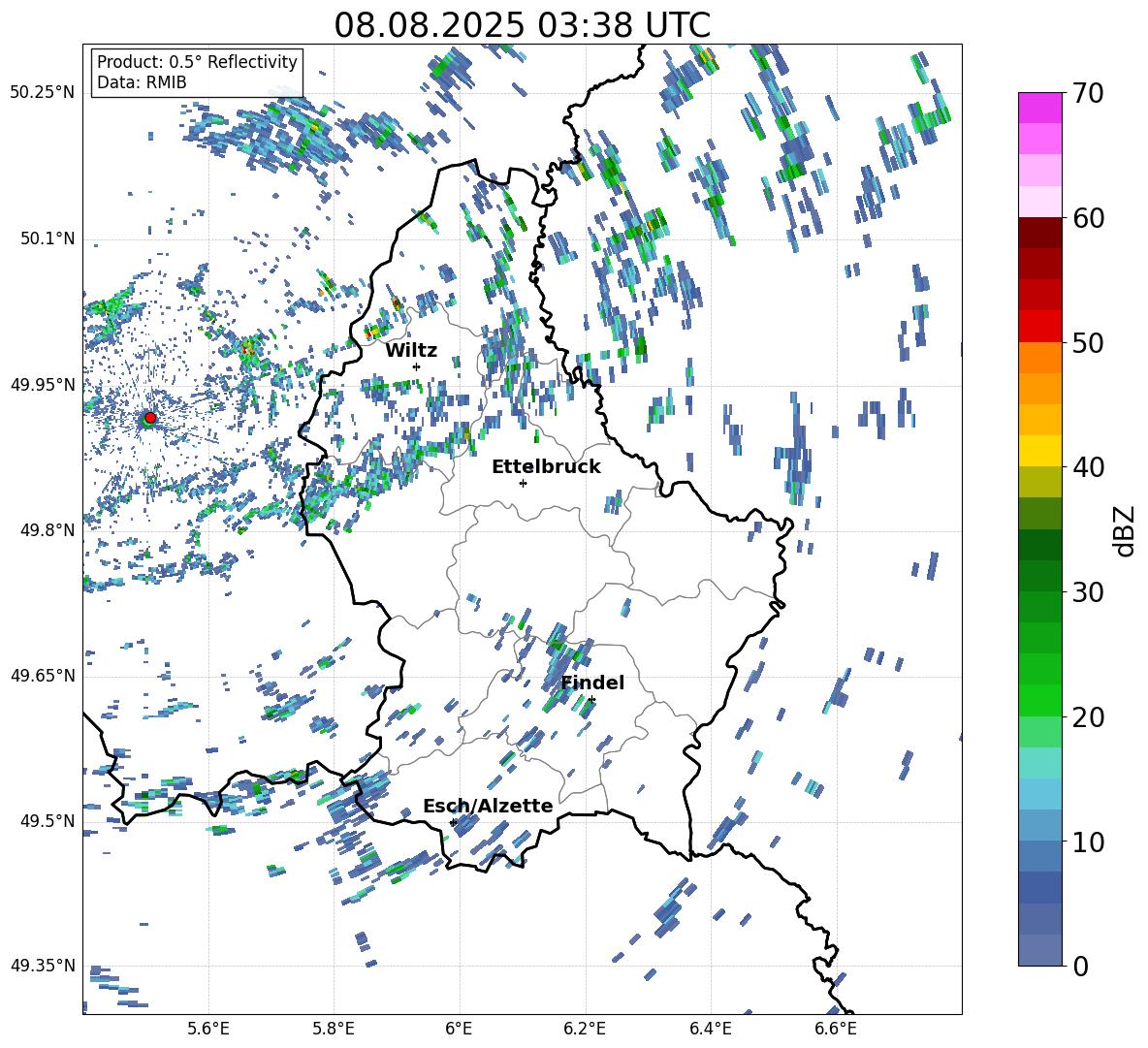Viewport: 1148px width, 1048px height.
Task: Click the 6.6°E longitude tick label
Action: pyautogui.click(x=836, y=1029)
